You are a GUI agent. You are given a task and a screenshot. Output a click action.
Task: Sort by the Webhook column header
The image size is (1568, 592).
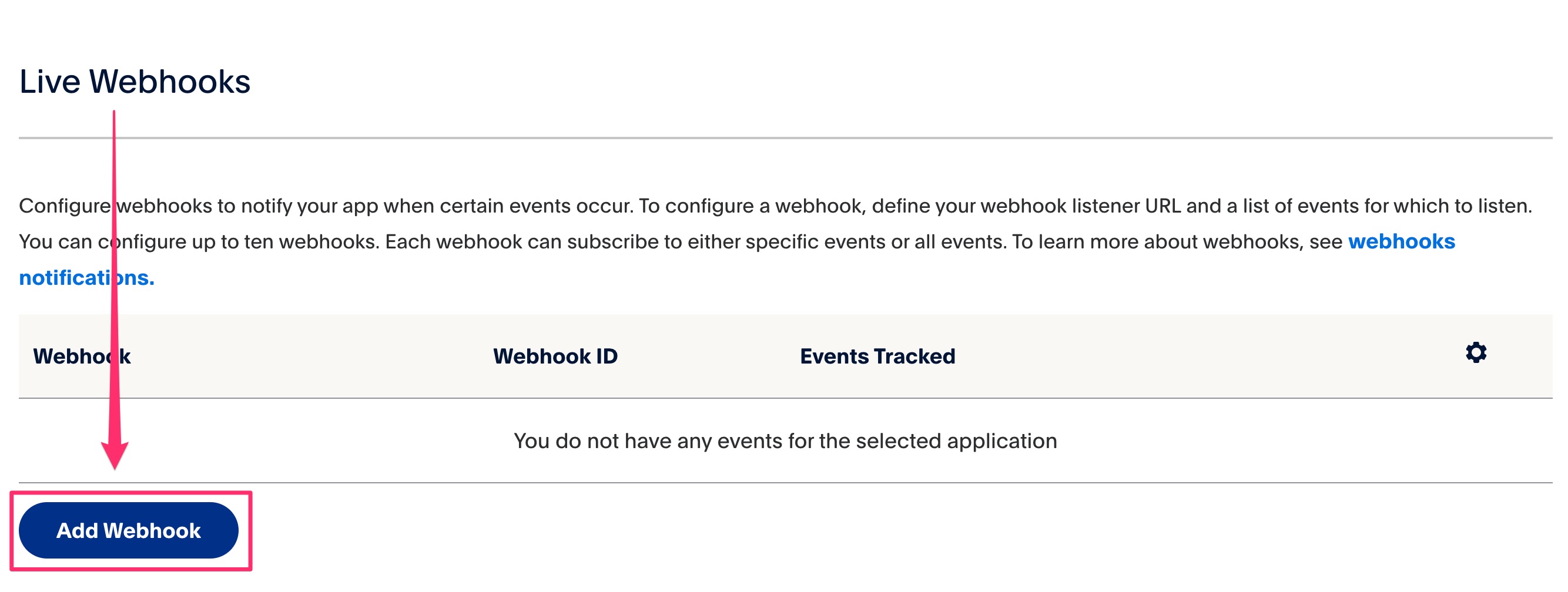[82, 356]
